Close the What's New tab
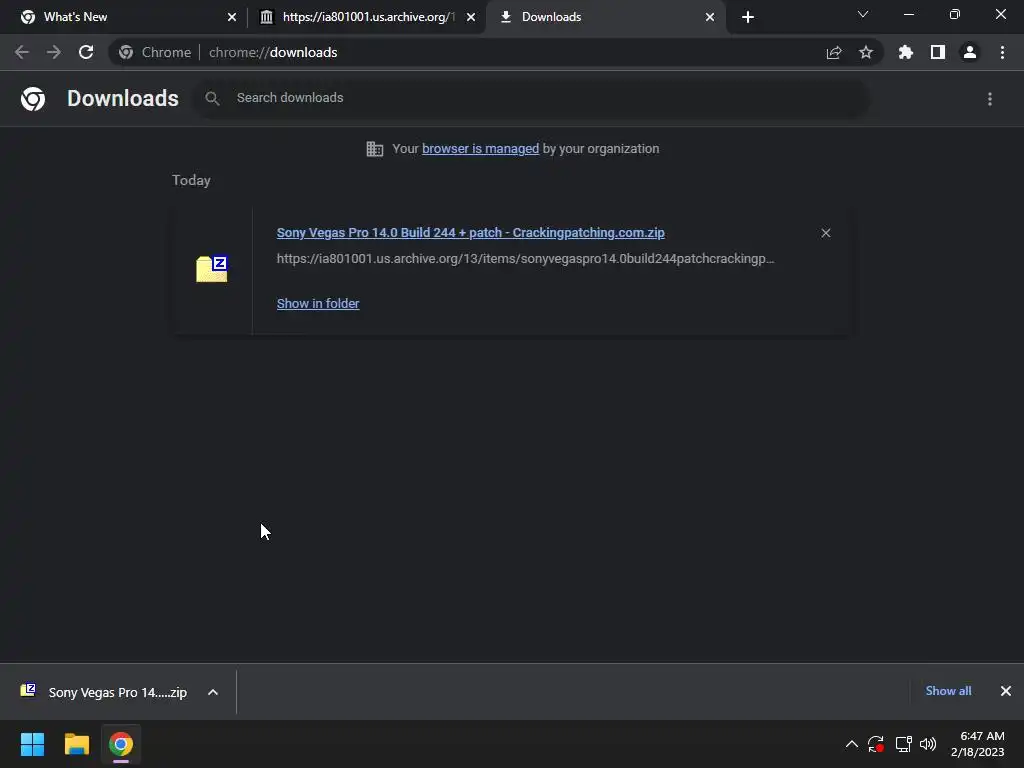The image size is (1024, 768). [x=232, y=17]
